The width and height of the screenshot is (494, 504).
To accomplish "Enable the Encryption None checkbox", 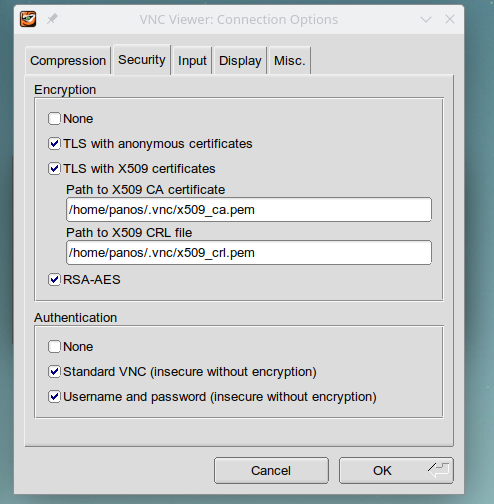I will 54,119.
